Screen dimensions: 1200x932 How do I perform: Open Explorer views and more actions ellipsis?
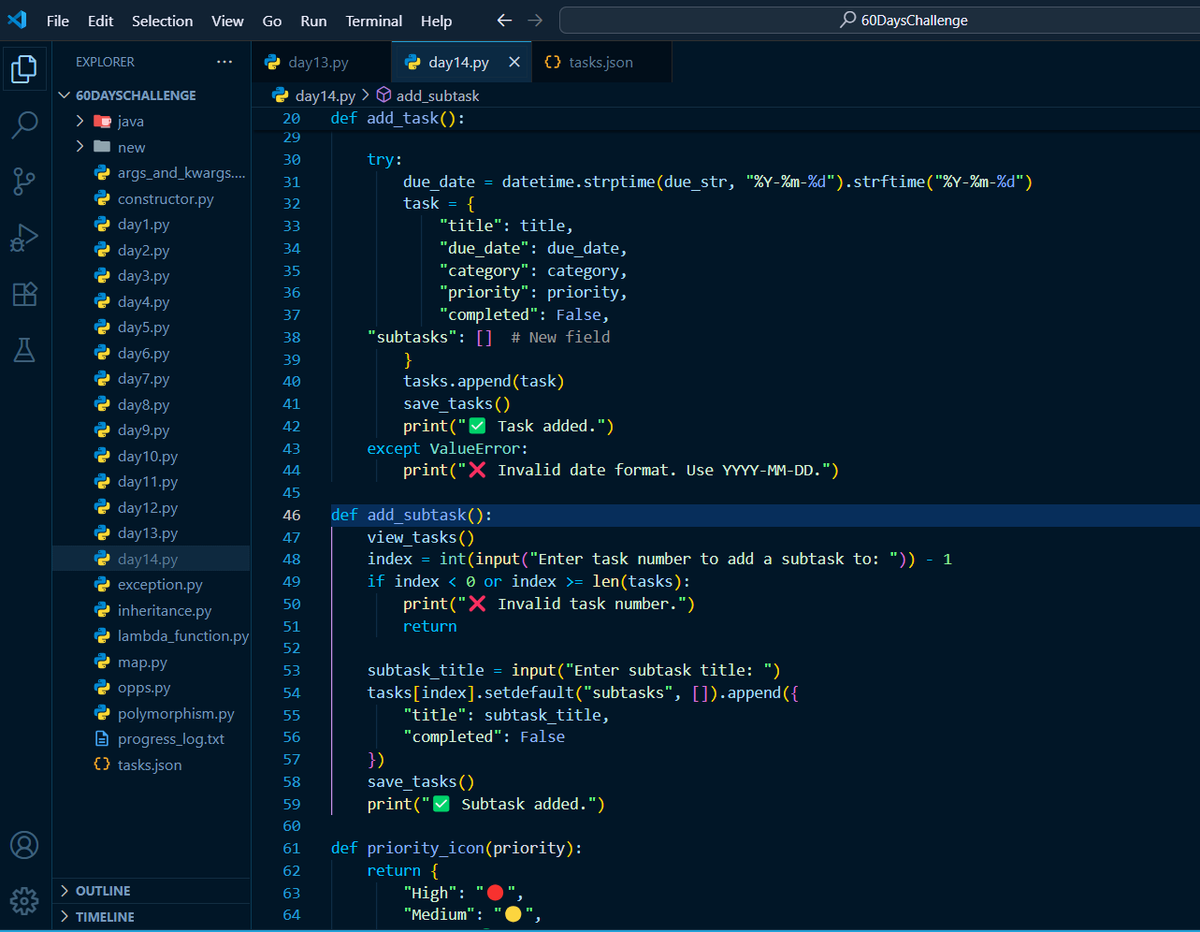point(224,62)
